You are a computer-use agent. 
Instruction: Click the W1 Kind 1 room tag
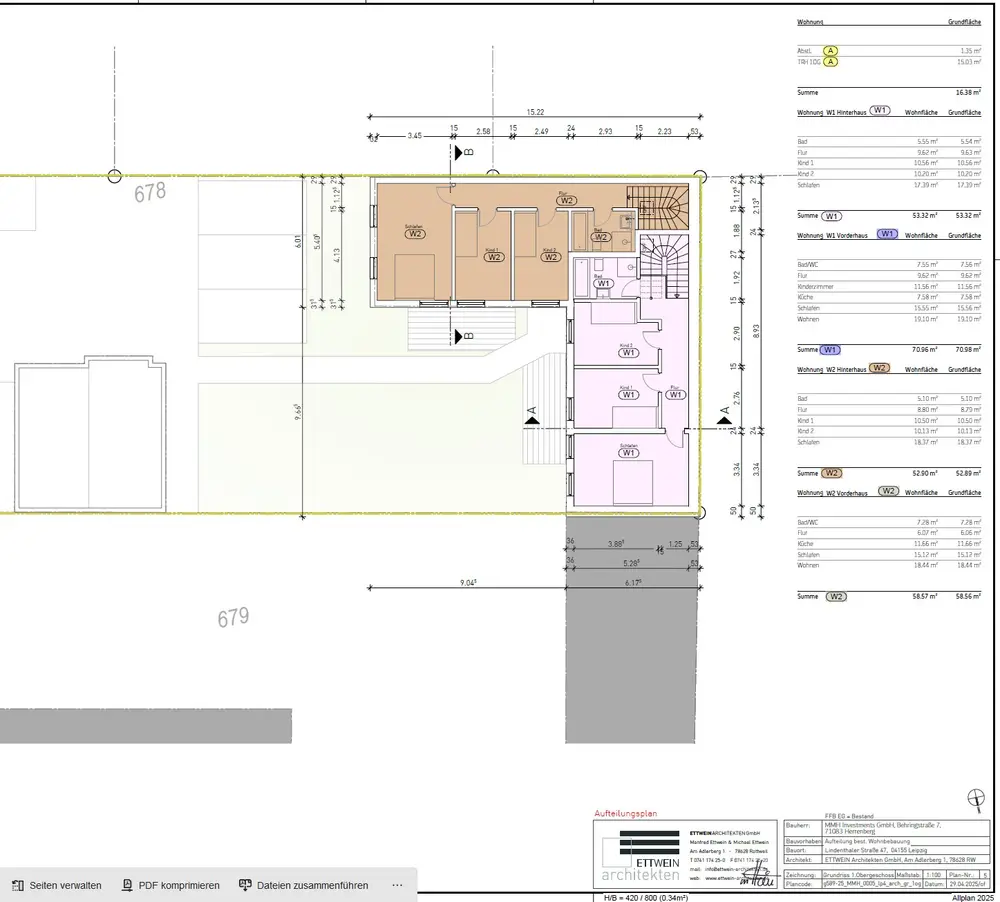click(628, 395)
